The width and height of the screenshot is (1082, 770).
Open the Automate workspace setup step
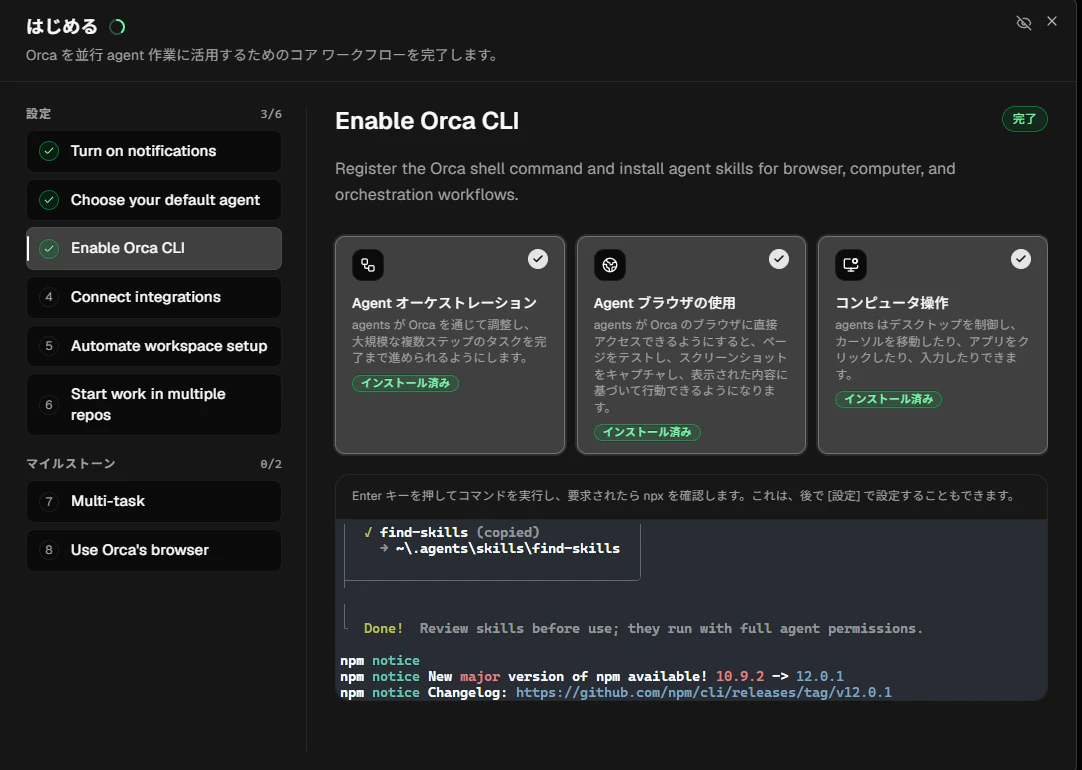point(154,346)
